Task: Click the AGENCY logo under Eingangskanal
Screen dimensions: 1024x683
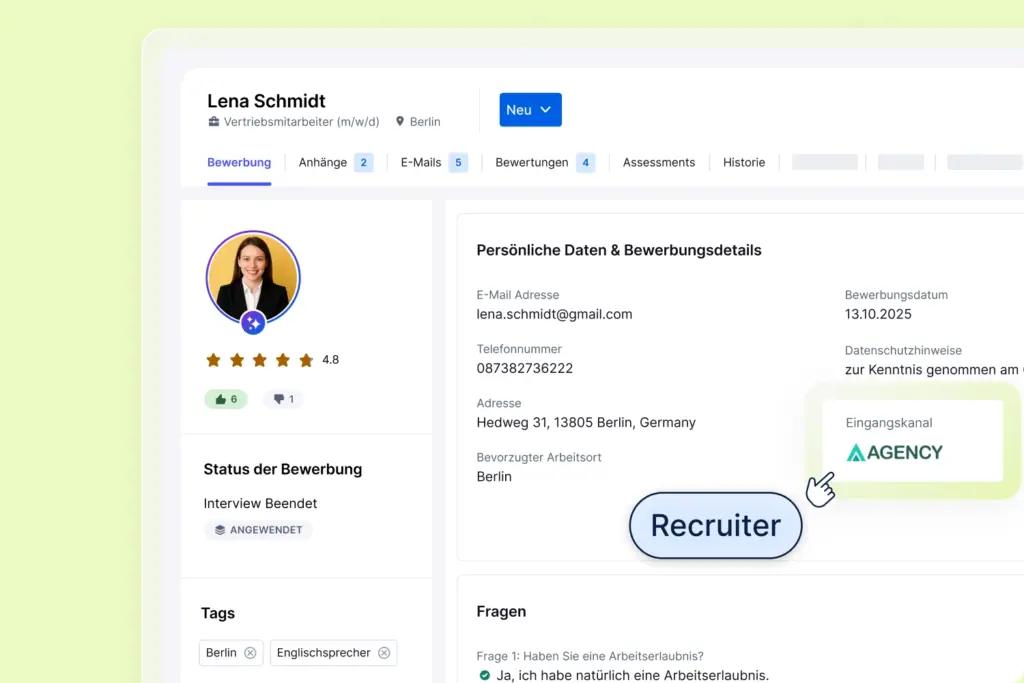Action: (x=894, y=452)
